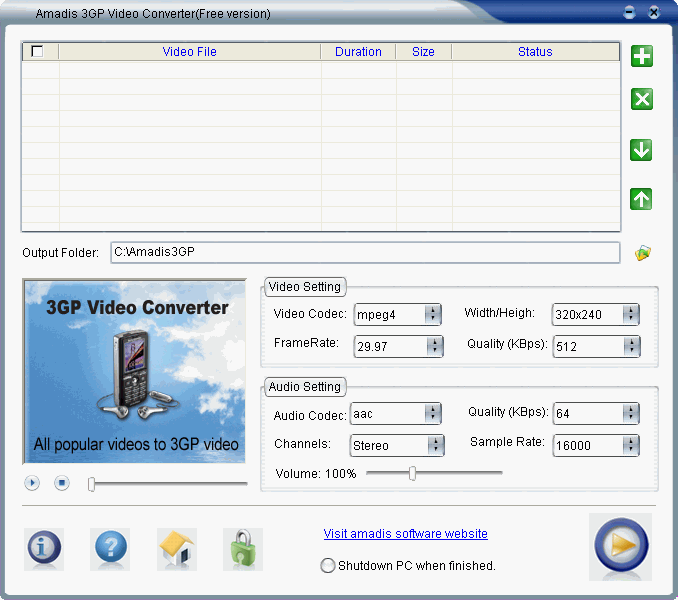
Task: Click the house homepage icon
Action: 177,548
